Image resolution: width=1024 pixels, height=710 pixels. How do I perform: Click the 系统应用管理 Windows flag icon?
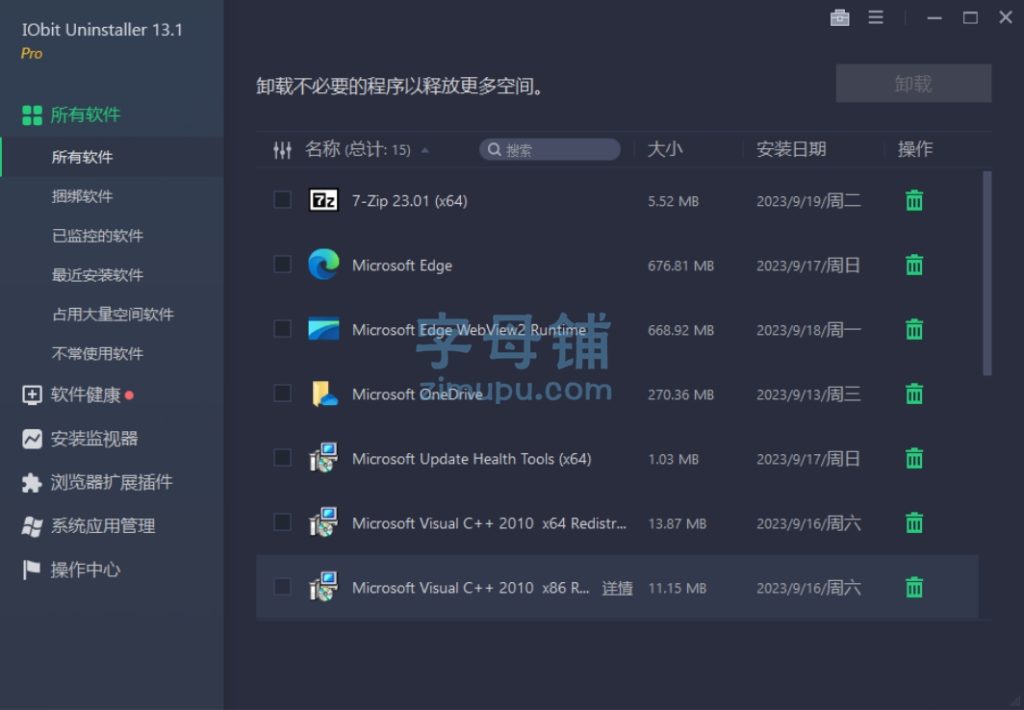tap(32, 526)
